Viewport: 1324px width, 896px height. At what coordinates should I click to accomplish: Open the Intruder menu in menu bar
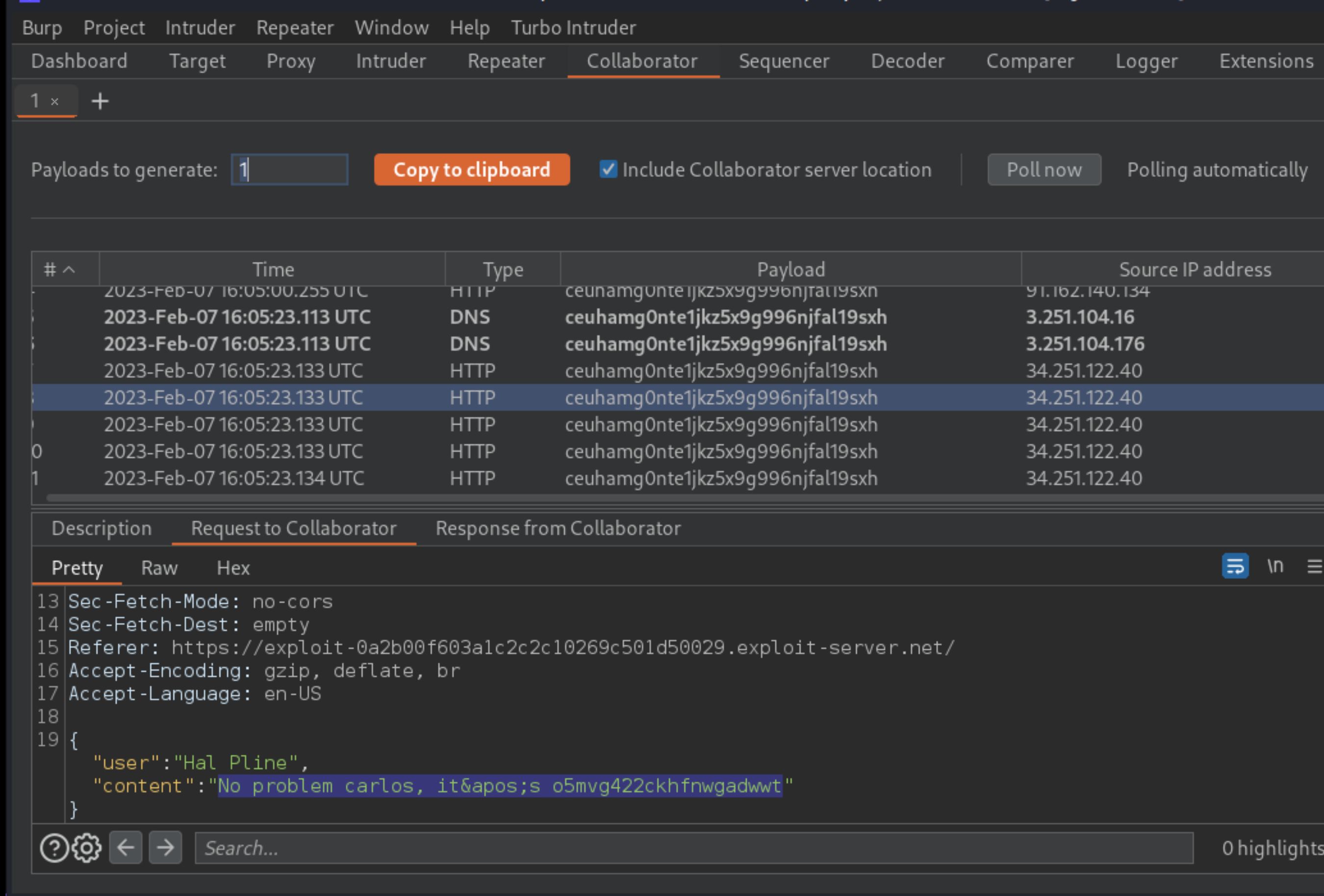tap(200, 27)
